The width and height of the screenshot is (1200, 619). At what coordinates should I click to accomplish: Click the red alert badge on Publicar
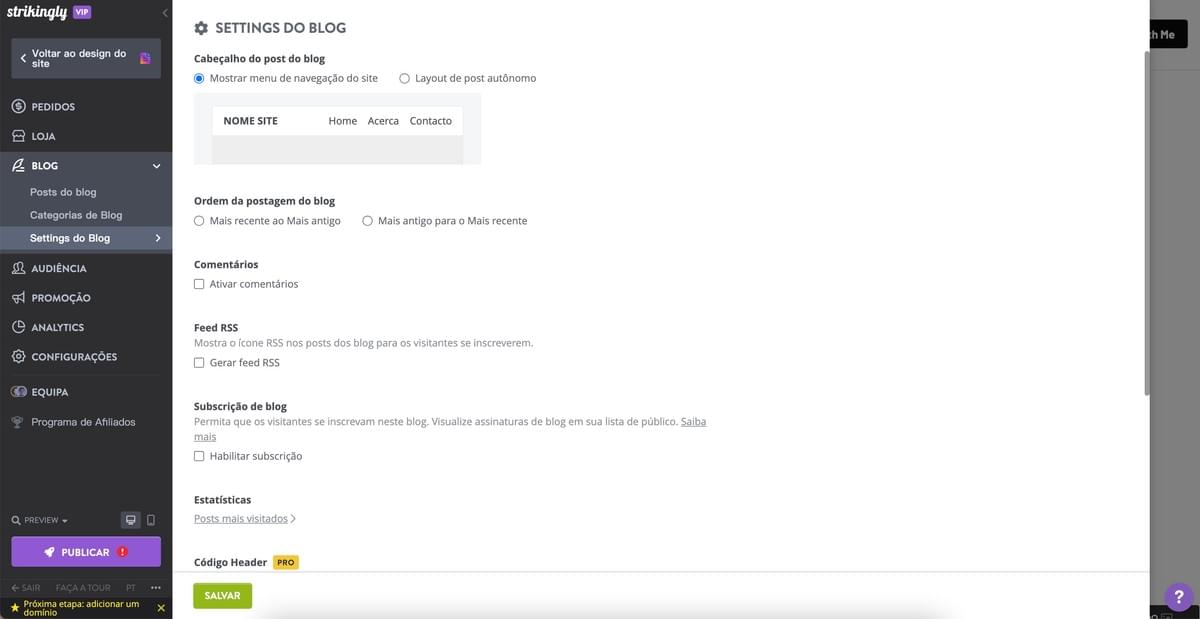pyautogui.click(x=122, y=552)
